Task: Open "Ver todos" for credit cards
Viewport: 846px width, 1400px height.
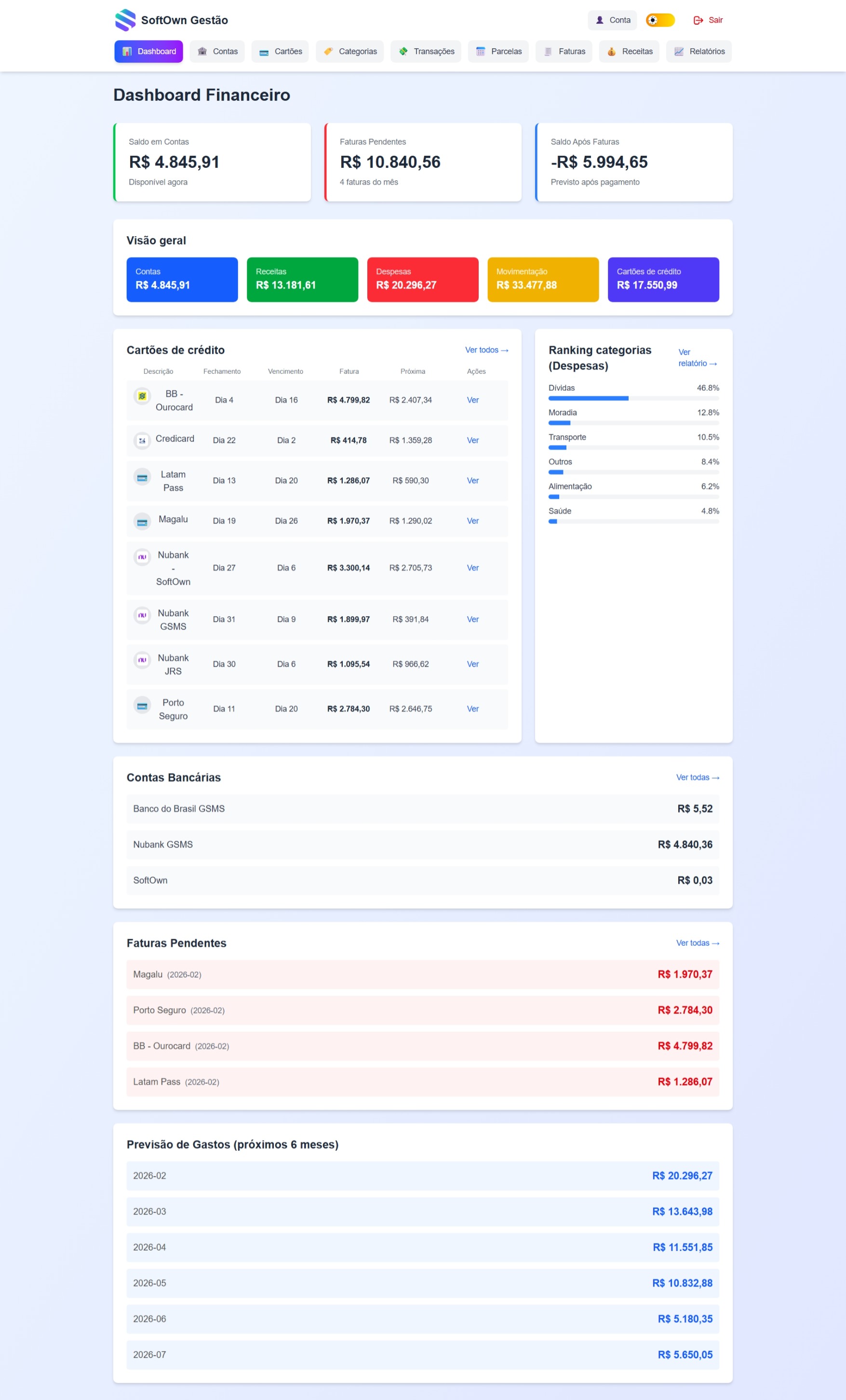Action: (x=486, y=350)
